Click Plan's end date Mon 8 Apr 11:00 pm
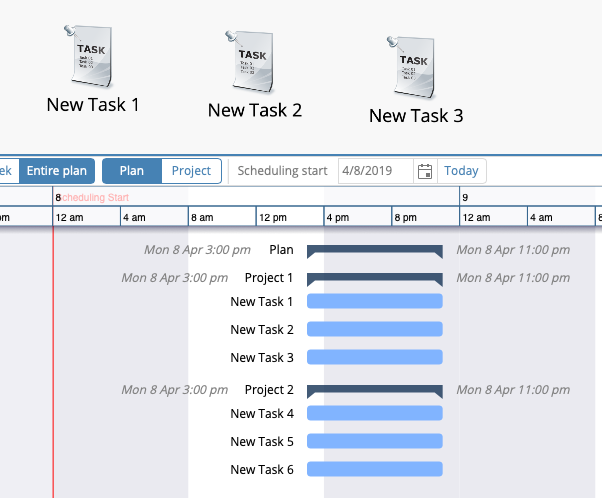Image resolution: width=602 pixels, height=498 pixels. tap(513, 250)
